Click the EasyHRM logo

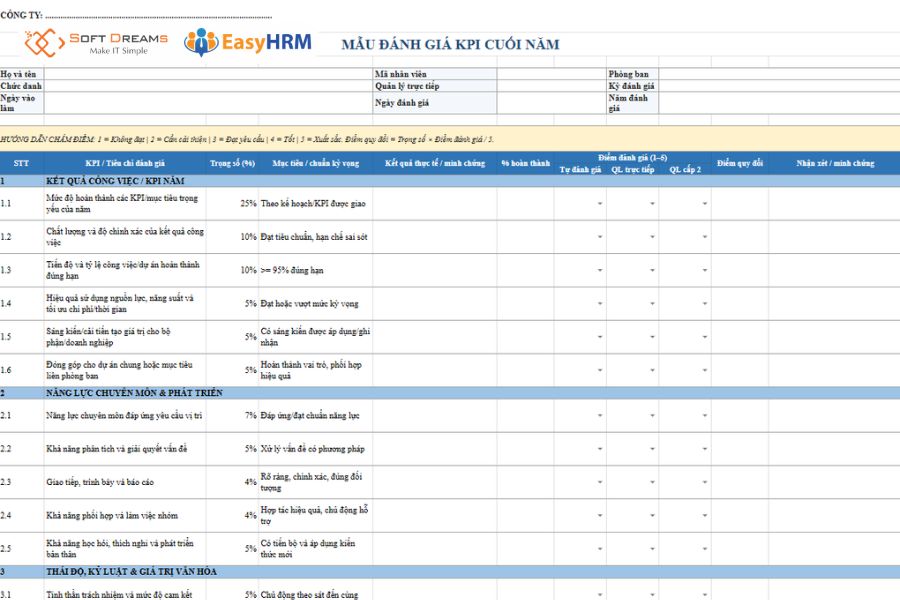(x=248, y=42)
